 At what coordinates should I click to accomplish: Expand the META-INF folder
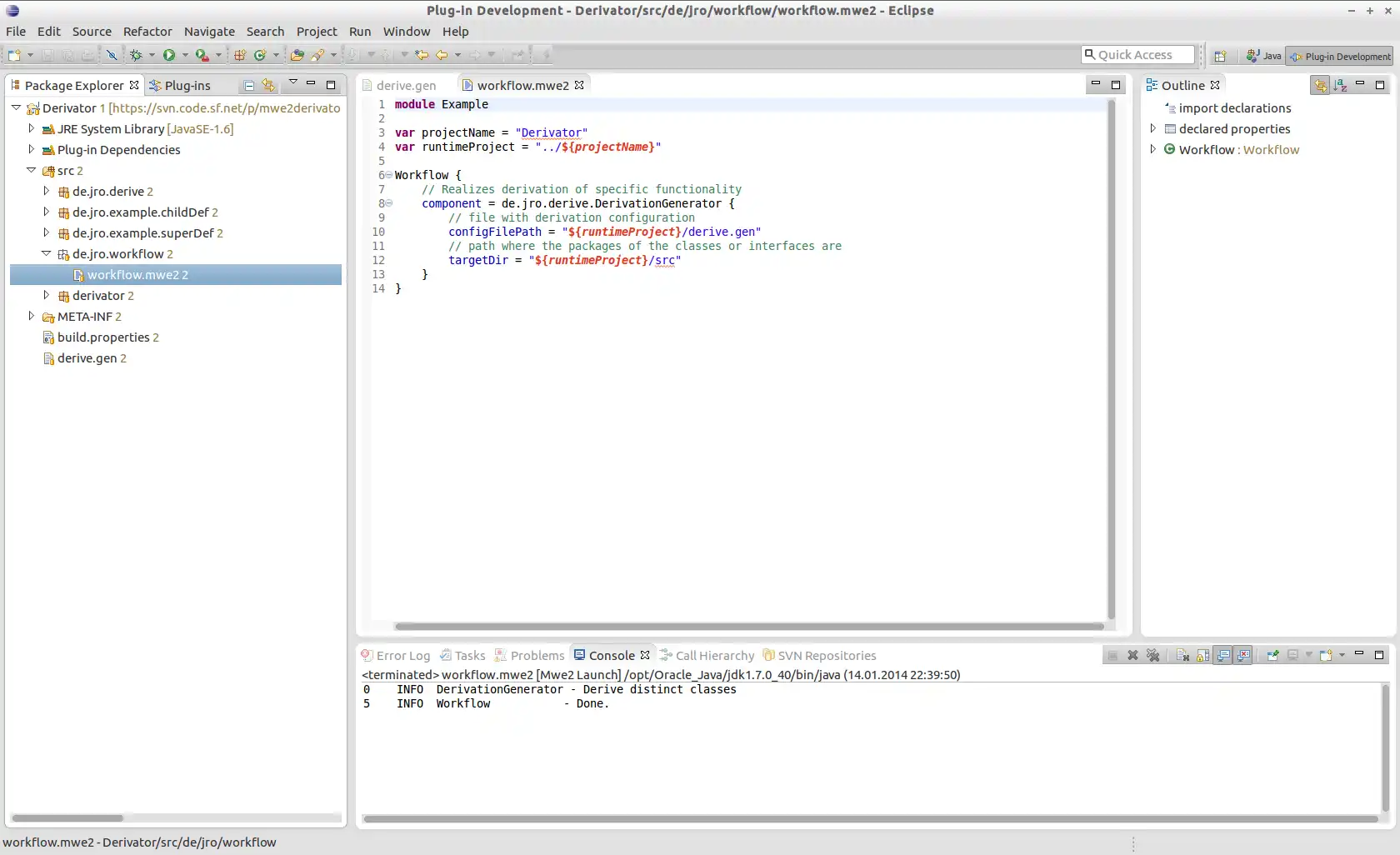pyautogui.click(x=31, y=316)
